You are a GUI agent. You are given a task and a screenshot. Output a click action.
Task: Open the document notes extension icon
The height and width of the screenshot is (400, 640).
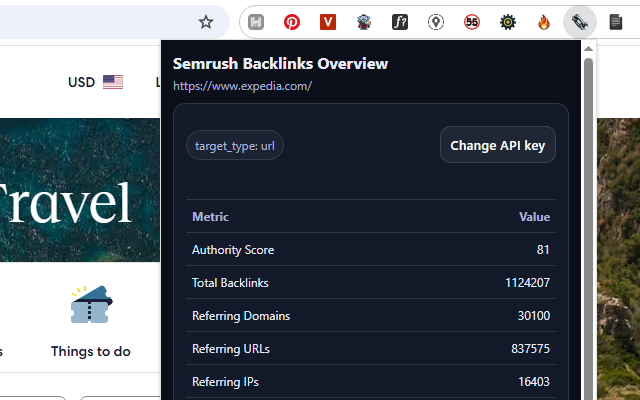pyautogui.click(x=616, y=22)
